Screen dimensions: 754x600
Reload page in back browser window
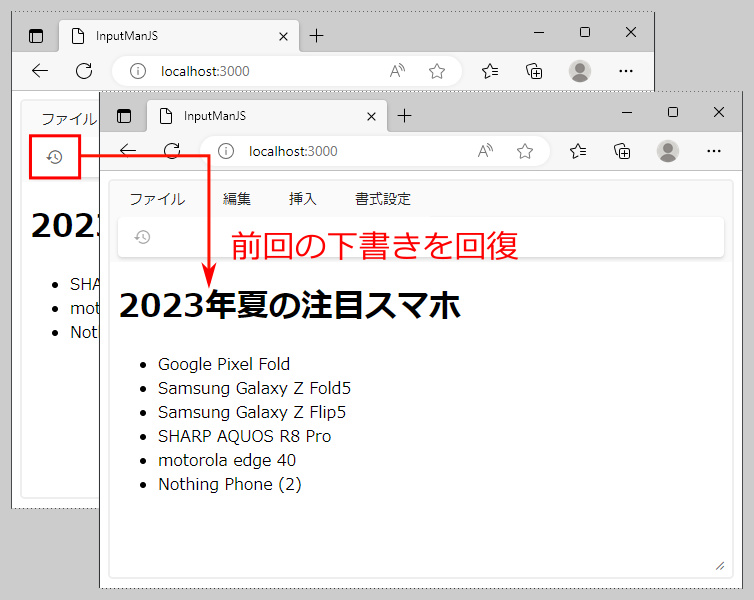click(x=84, y=71)
